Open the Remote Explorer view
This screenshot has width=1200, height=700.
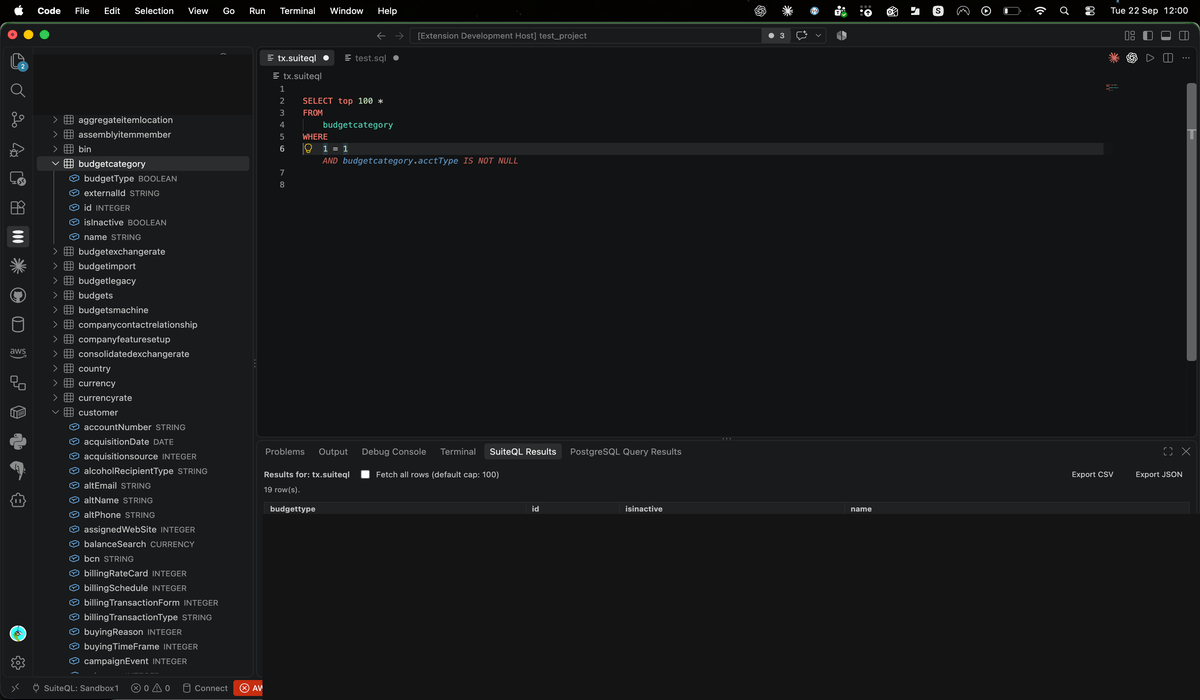click(18, 178)
